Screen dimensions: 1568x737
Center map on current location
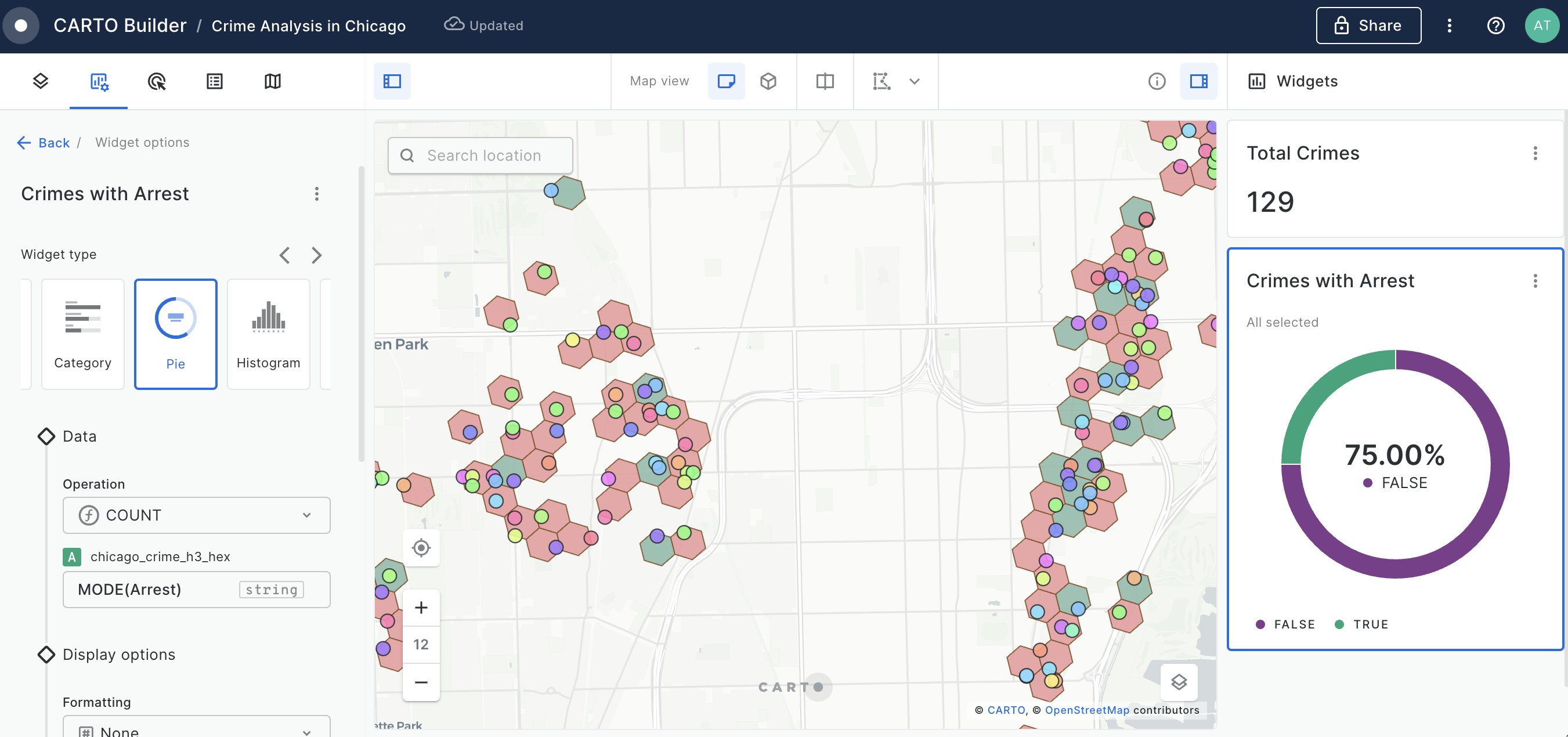click(x=421, y=548)
